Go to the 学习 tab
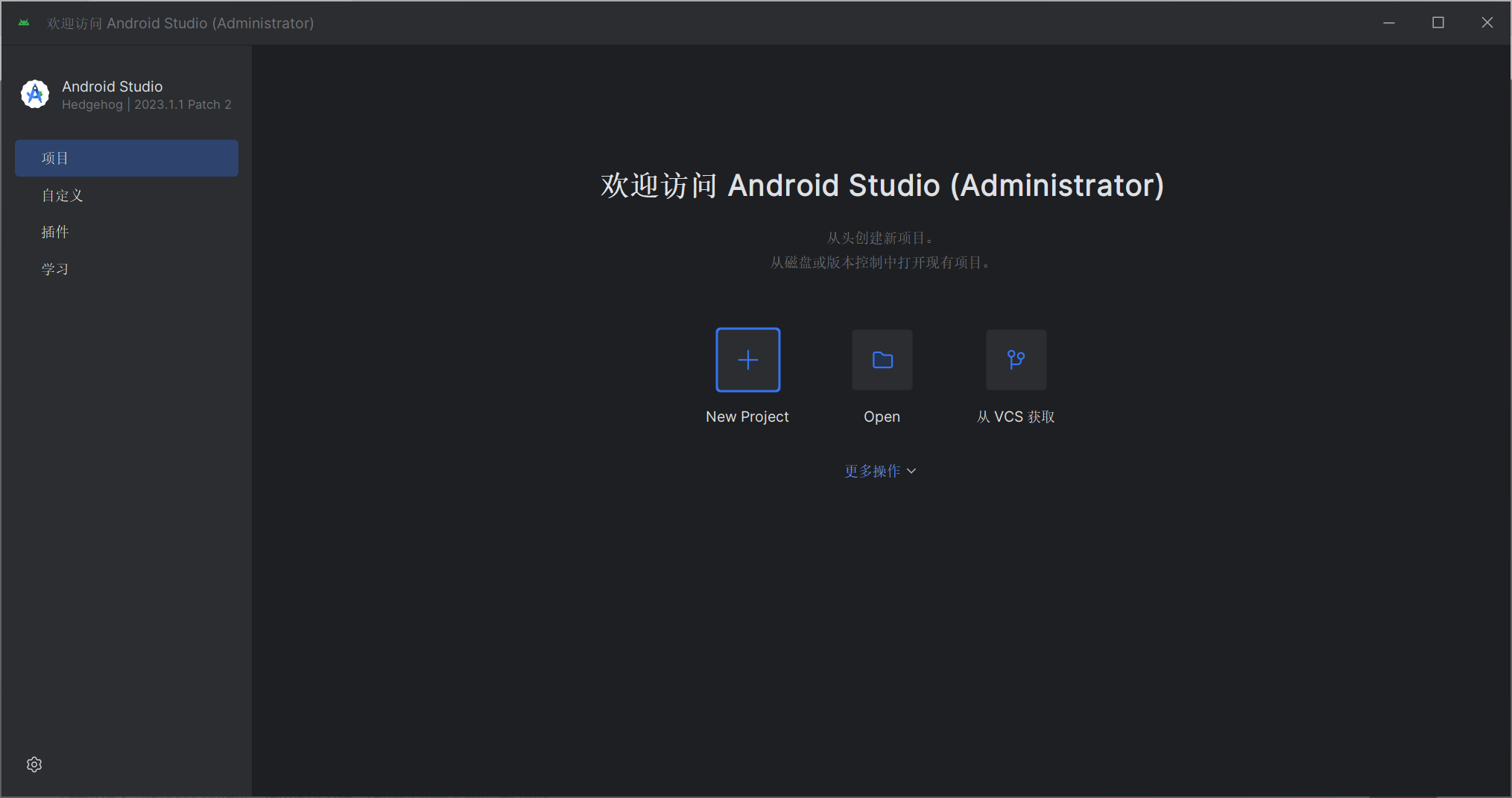The width and height of the screenshot is (1512, 798). tap(55, 269)
